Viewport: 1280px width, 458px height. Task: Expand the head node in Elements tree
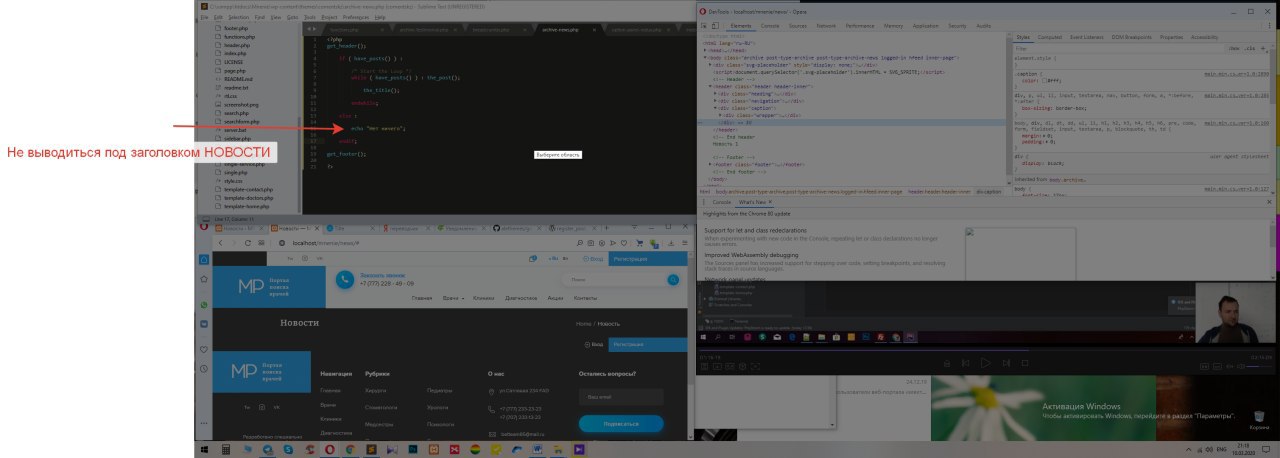coord(705,50)
